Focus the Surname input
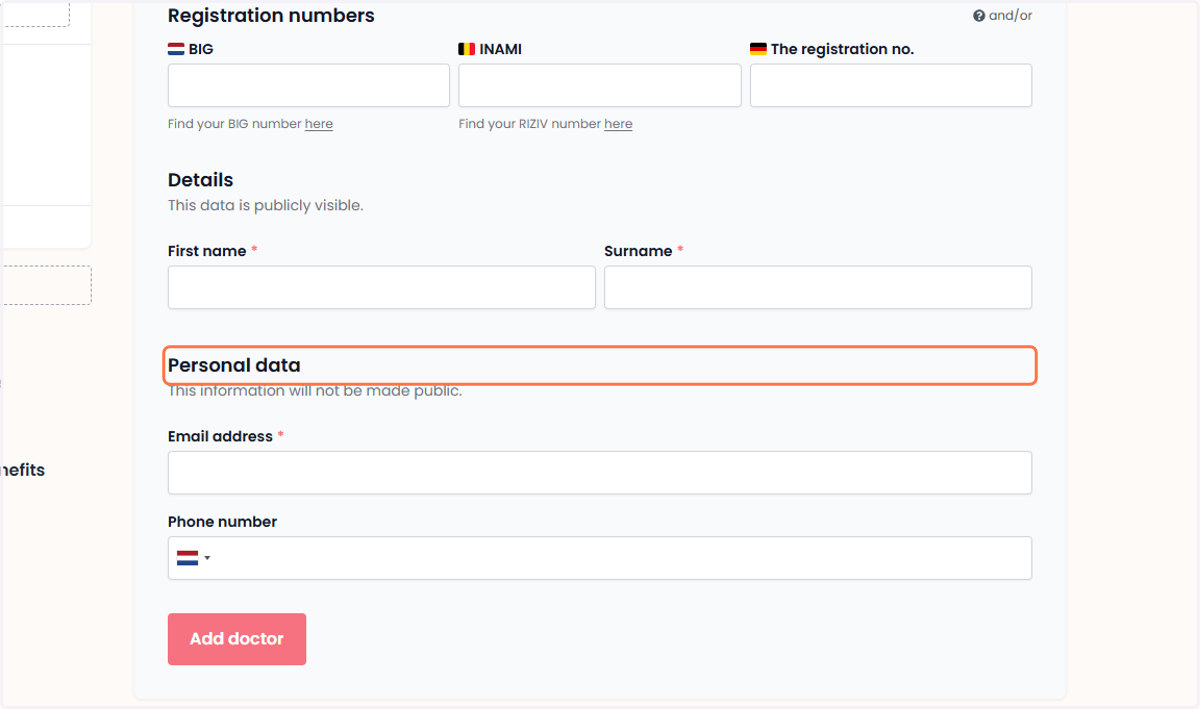 [x=818, y=287]
